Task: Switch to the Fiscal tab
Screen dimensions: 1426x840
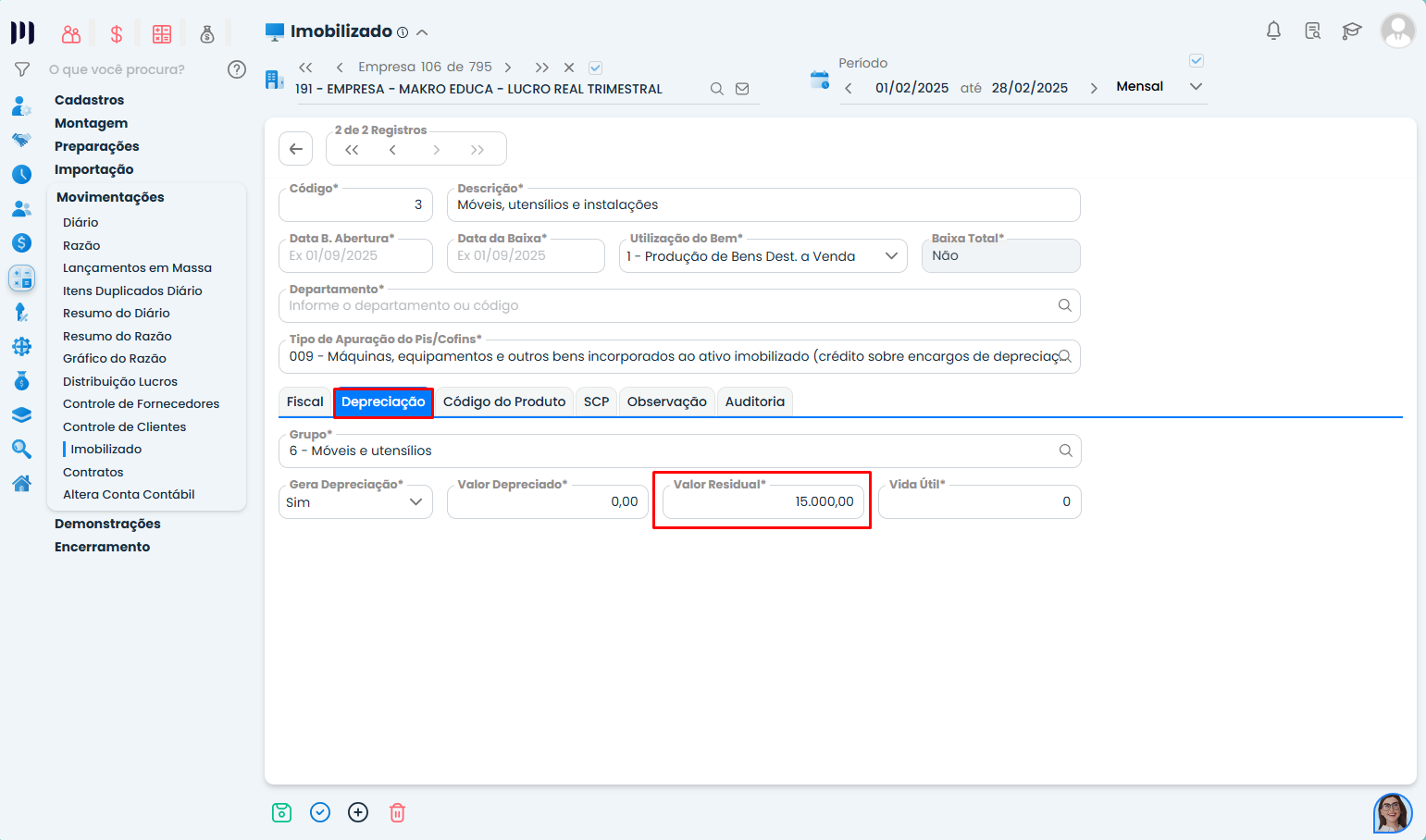Action: click(304, 401)
